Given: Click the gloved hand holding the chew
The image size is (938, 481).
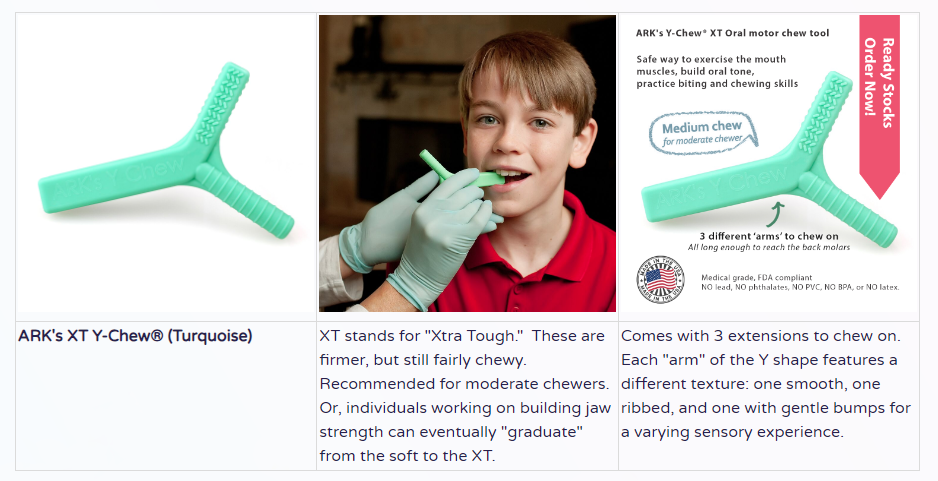Looking at the screenshot, I should (441, 233).
